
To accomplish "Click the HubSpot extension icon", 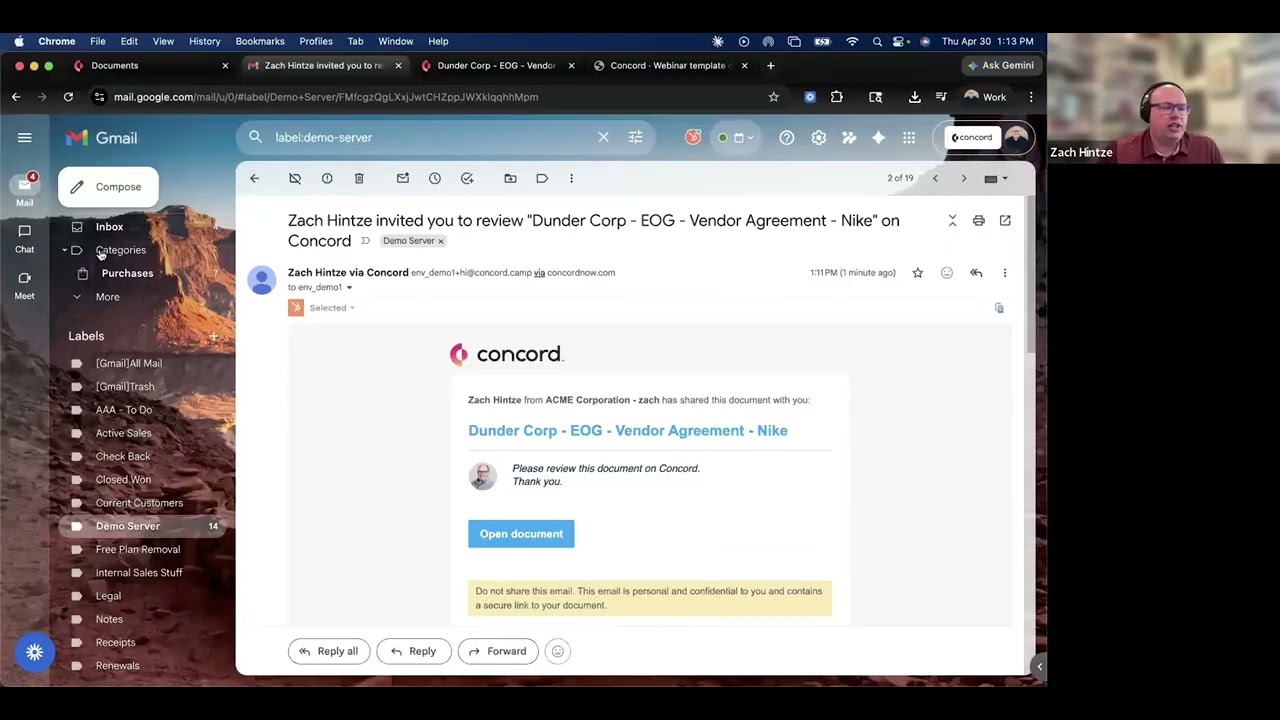I will (x=693, y=137).
